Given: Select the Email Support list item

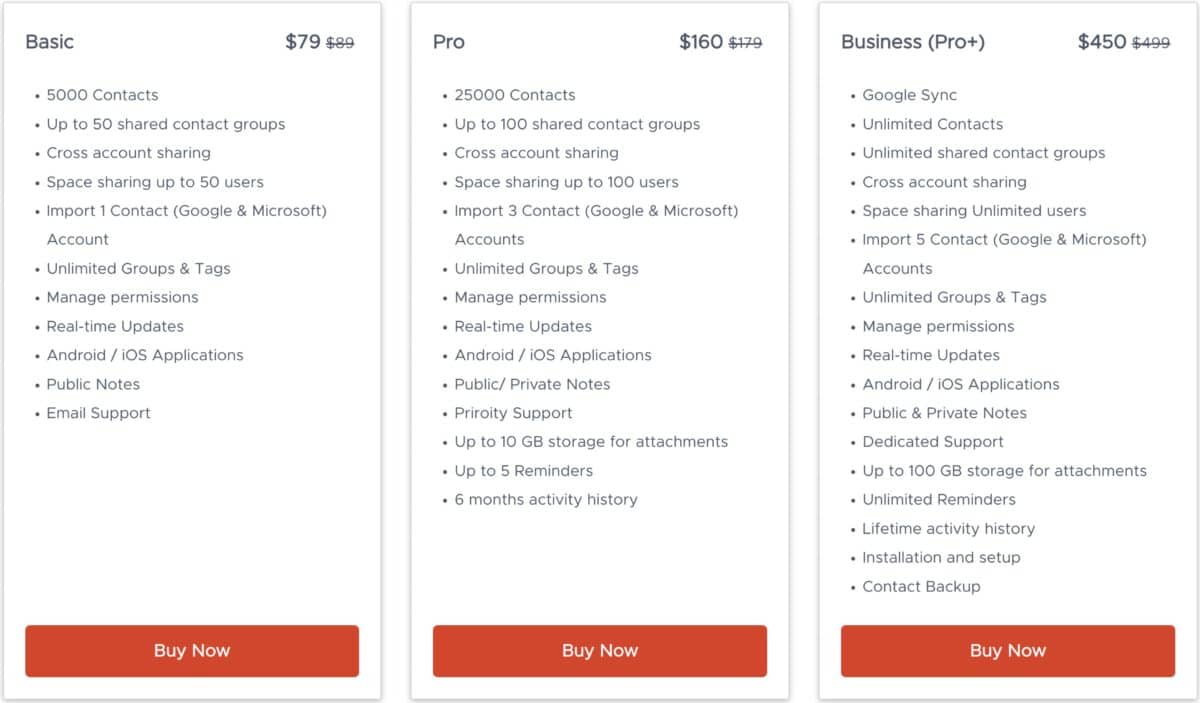Looking at the screenshot, I should pyautogui.click(x=98, y=413).
